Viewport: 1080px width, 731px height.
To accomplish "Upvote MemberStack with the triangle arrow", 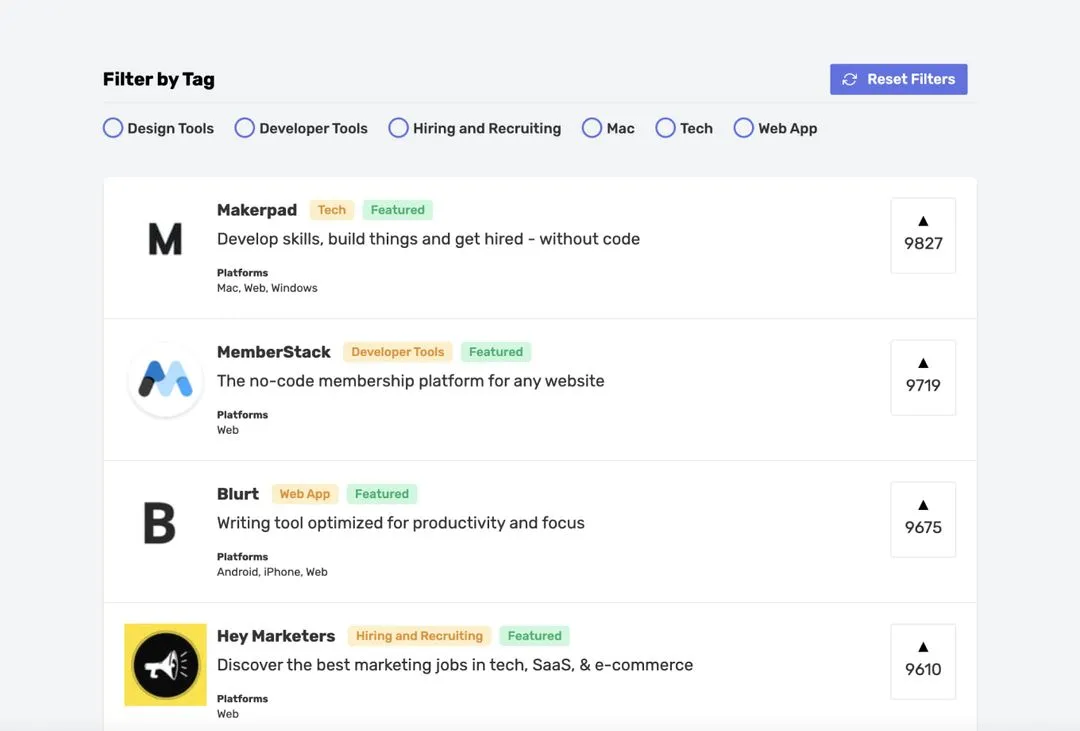I will (x=922, y=363).
